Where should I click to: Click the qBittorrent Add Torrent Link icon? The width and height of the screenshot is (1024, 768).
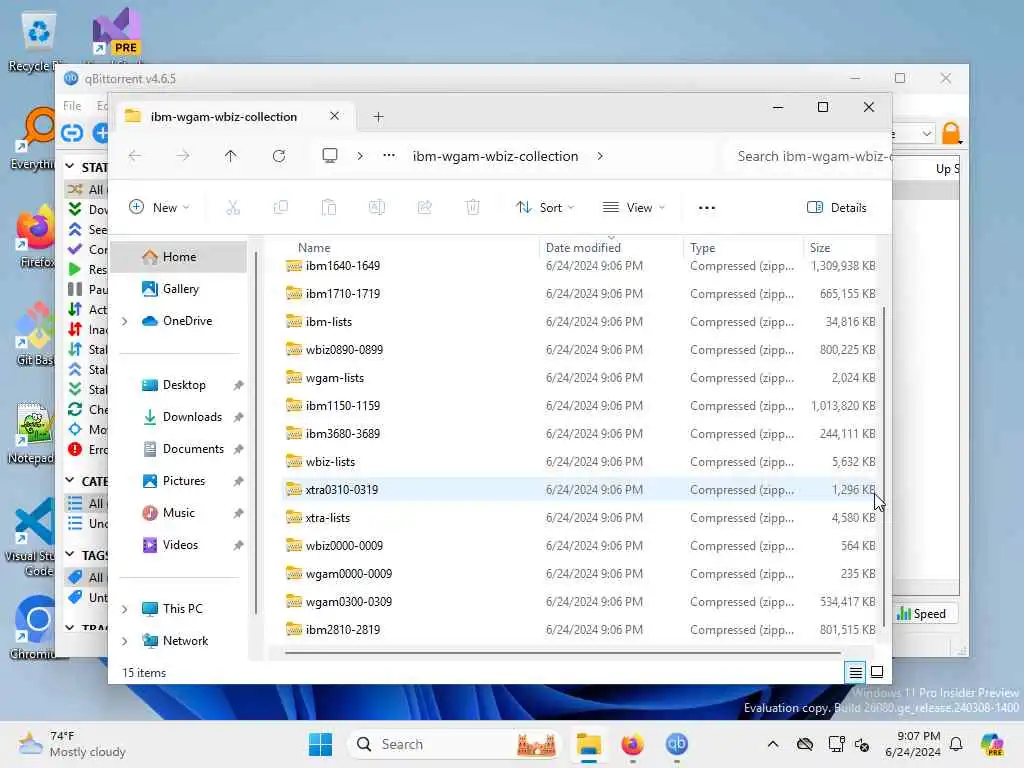[x=72, y=133]
